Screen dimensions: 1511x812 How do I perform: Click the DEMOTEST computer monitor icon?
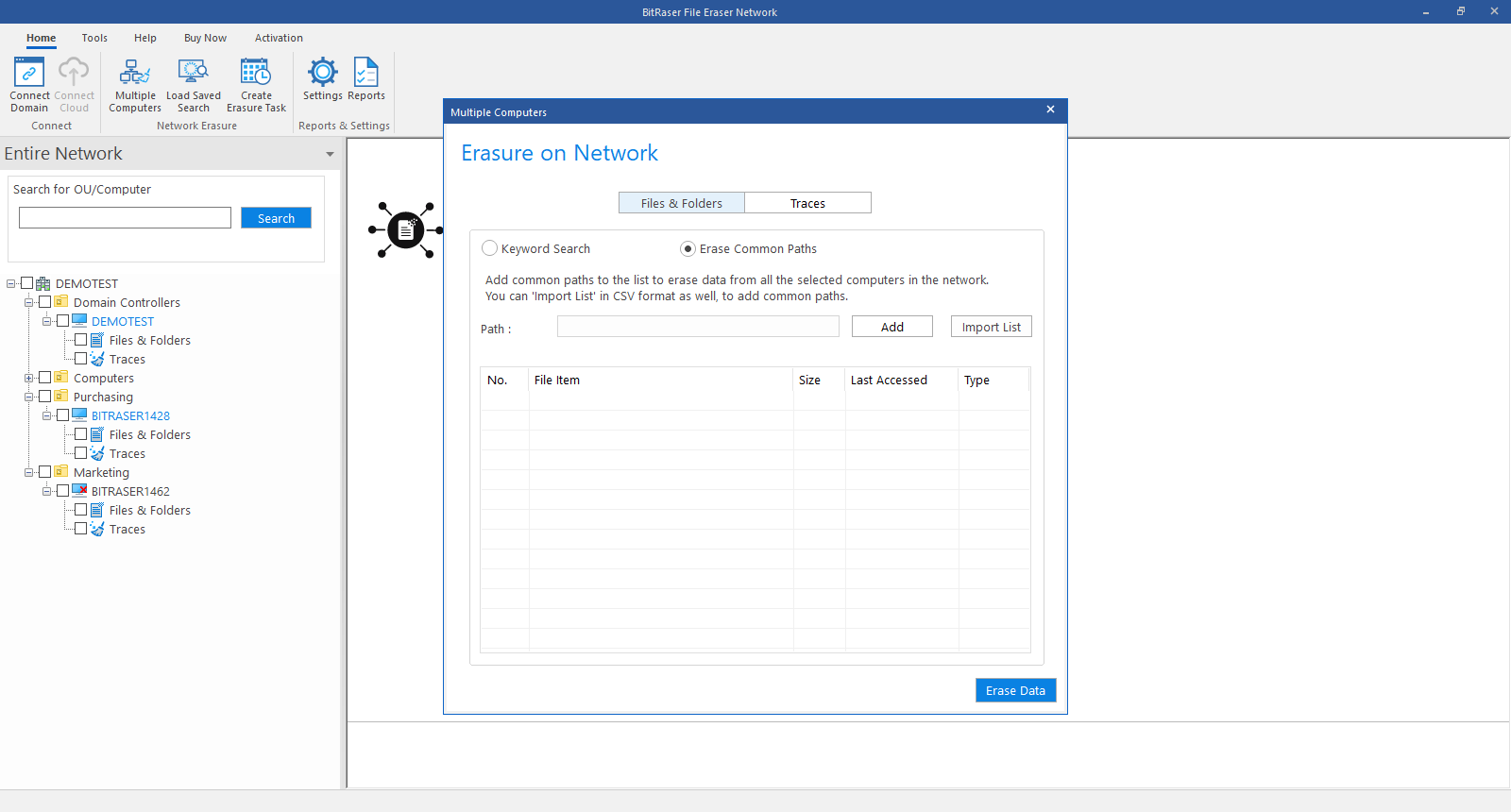click(x=79, y=321)
